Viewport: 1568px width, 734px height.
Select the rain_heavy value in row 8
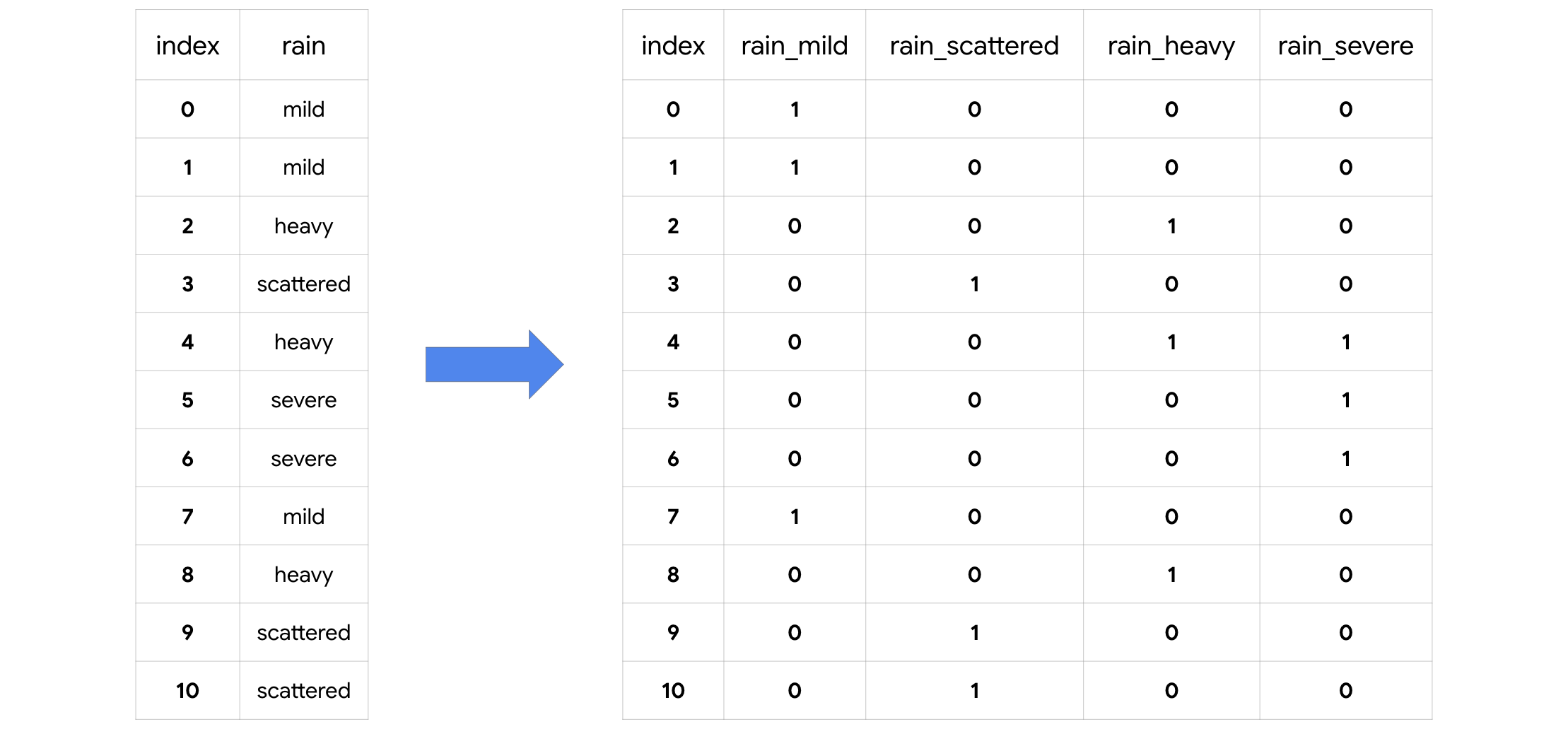1171,575
